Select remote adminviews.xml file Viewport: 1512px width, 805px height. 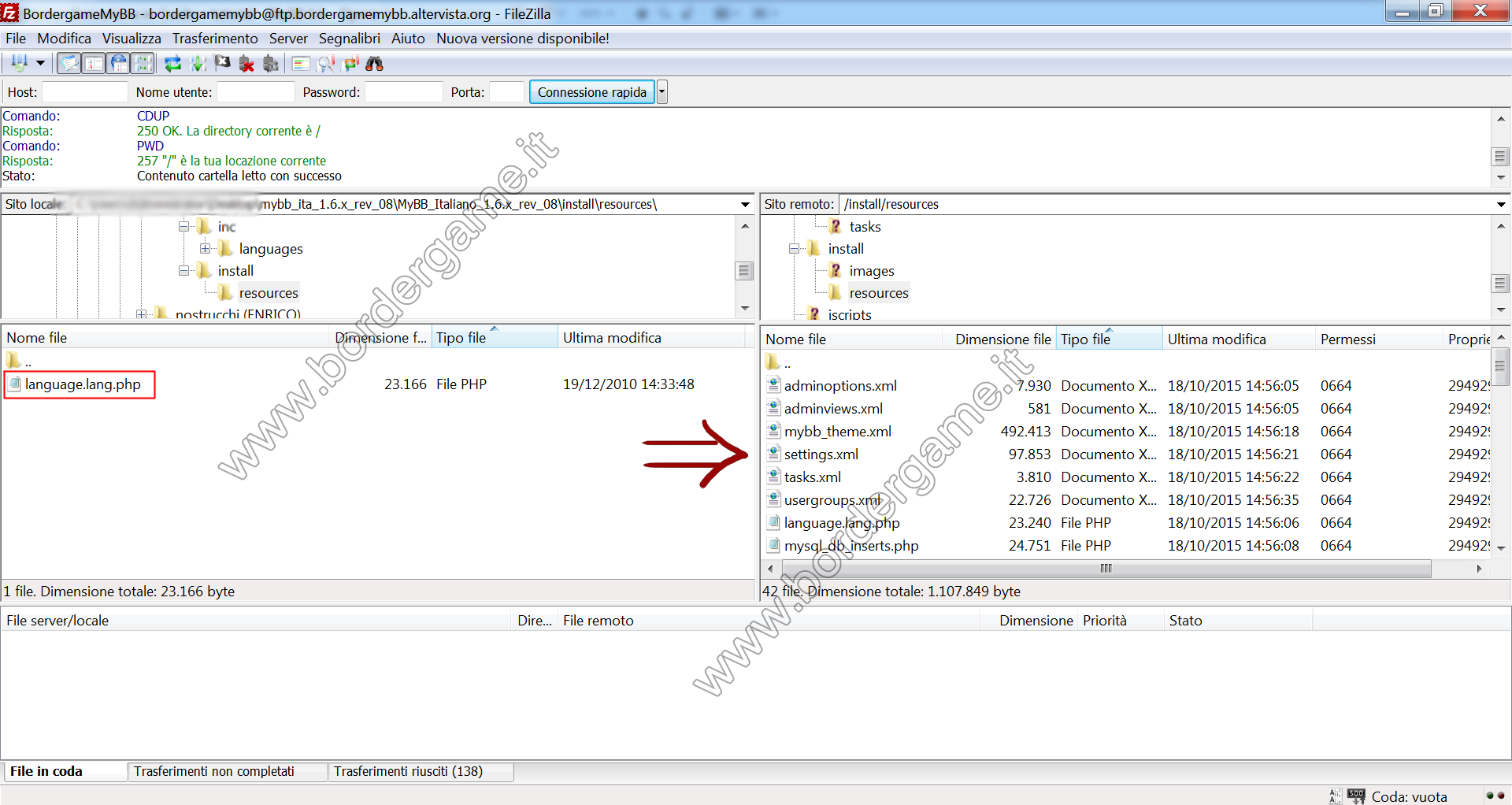point(833,409)
